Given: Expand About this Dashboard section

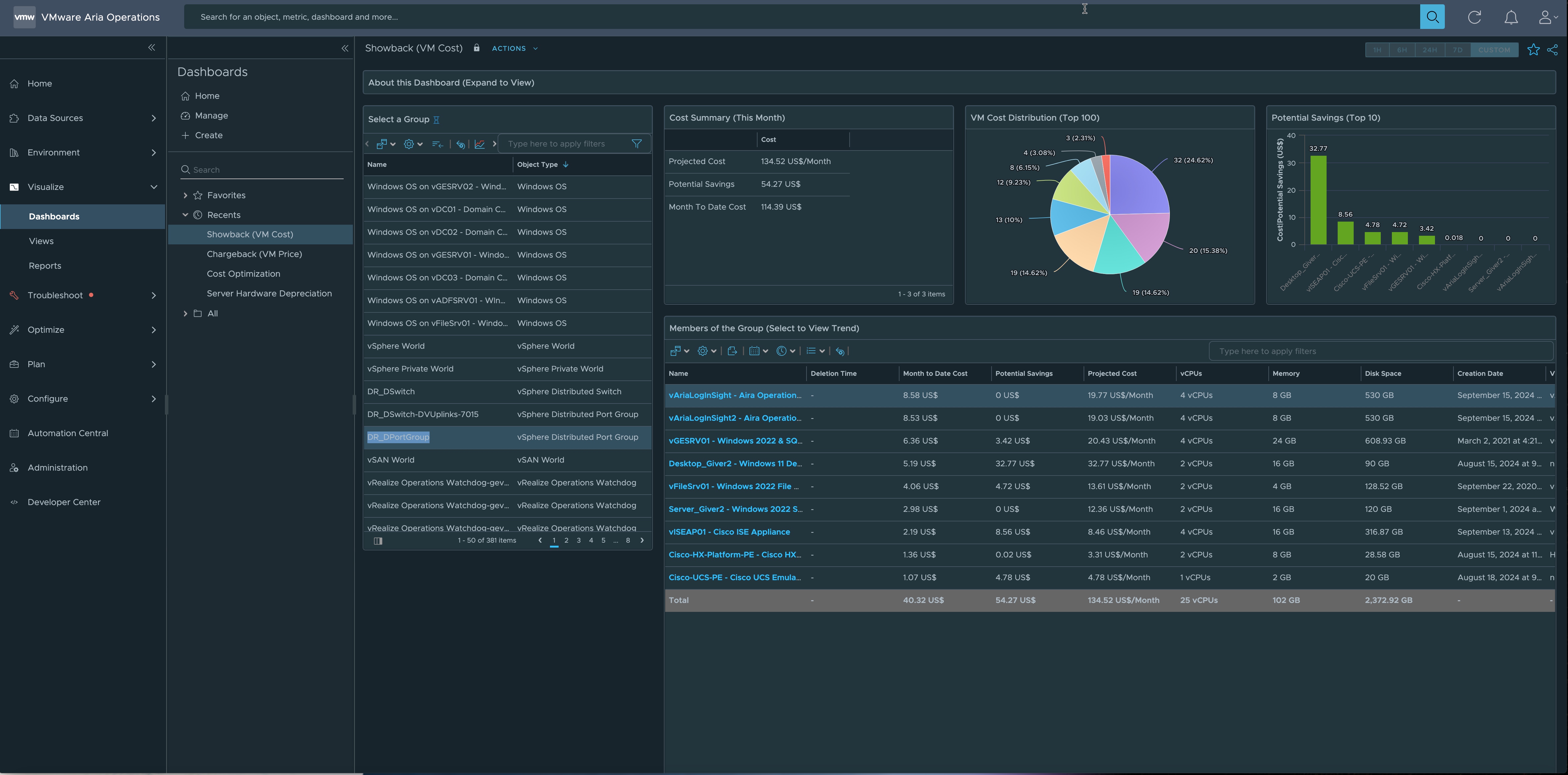Looking at the screenshot, I should [959, 83].
